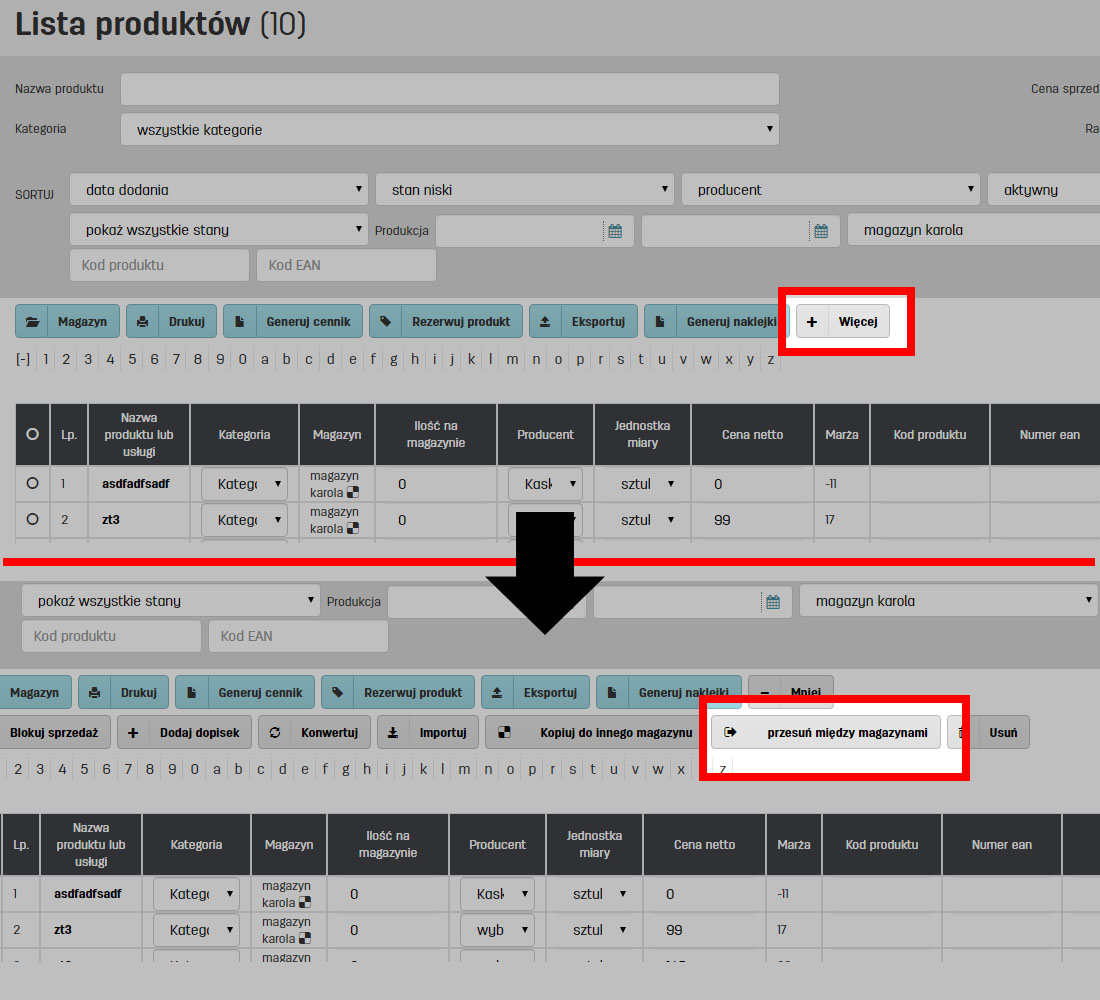
Task: Filter the list by letter 'y'
Action: pos(749,360)
